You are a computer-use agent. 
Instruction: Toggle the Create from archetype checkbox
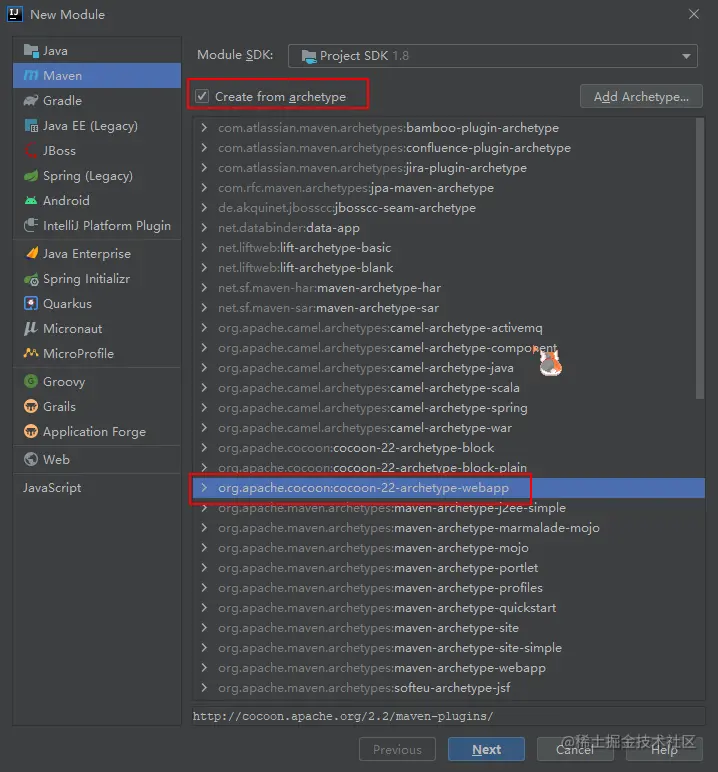pyautogui.click(x=202, y=96)
